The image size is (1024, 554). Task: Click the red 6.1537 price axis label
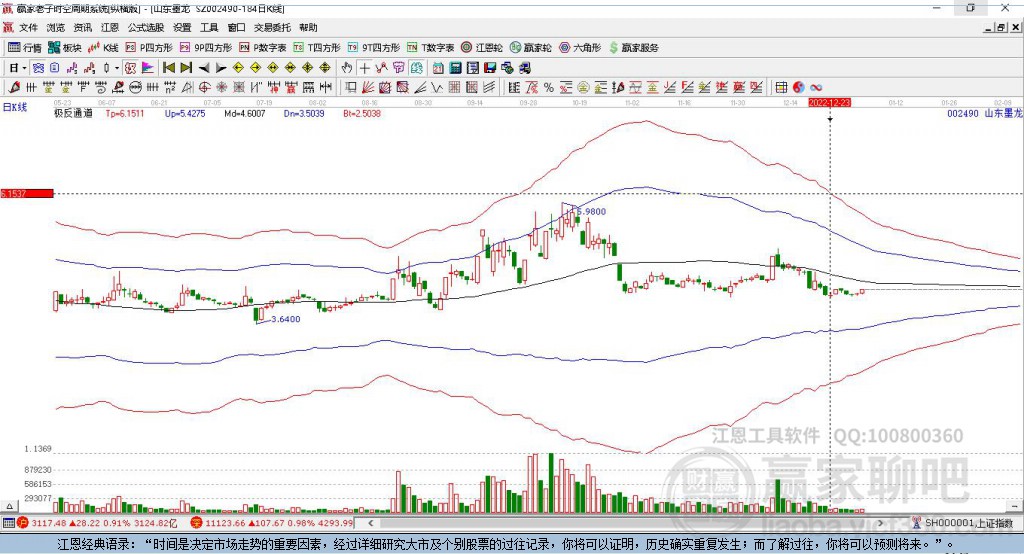(27, 193)
